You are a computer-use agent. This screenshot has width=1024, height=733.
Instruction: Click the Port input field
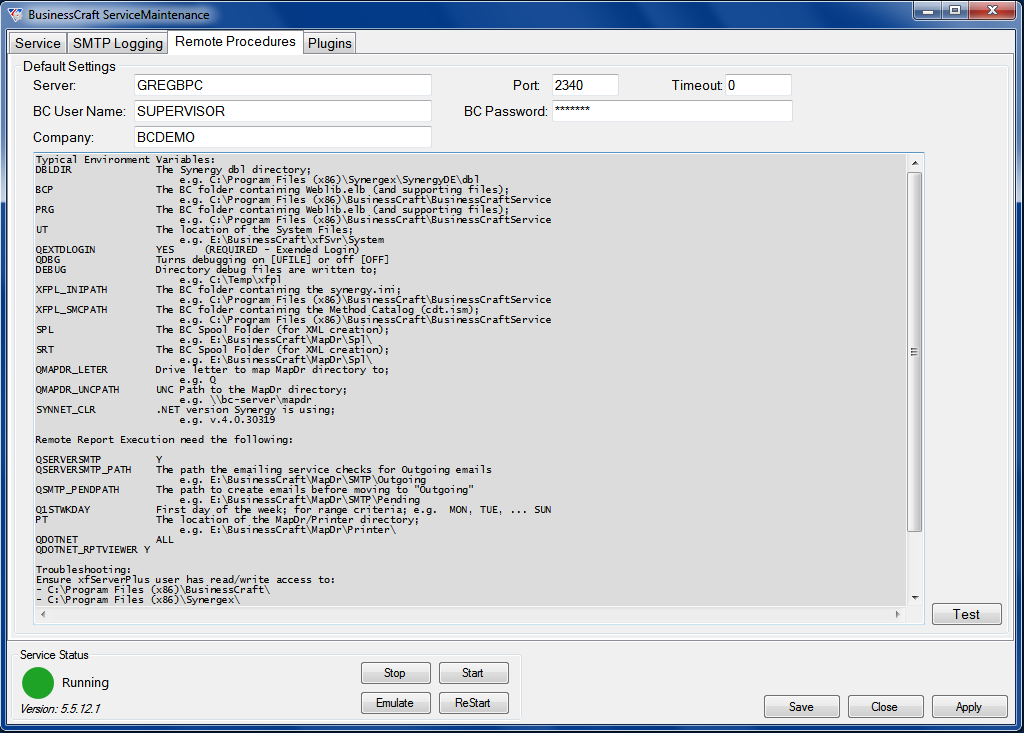click(585, 85)
